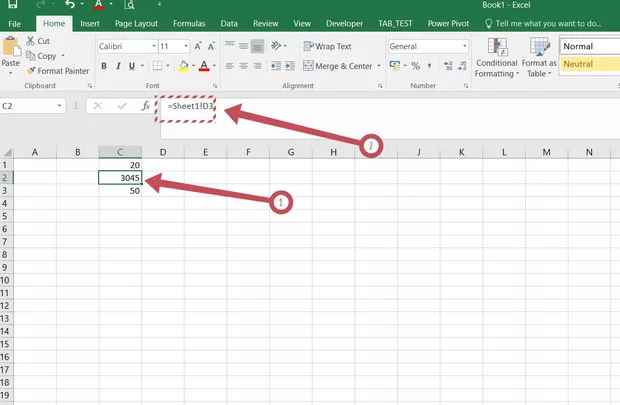Select the Neutral cell style
Viewport: 620px width, 405px height.
(590, 64)
